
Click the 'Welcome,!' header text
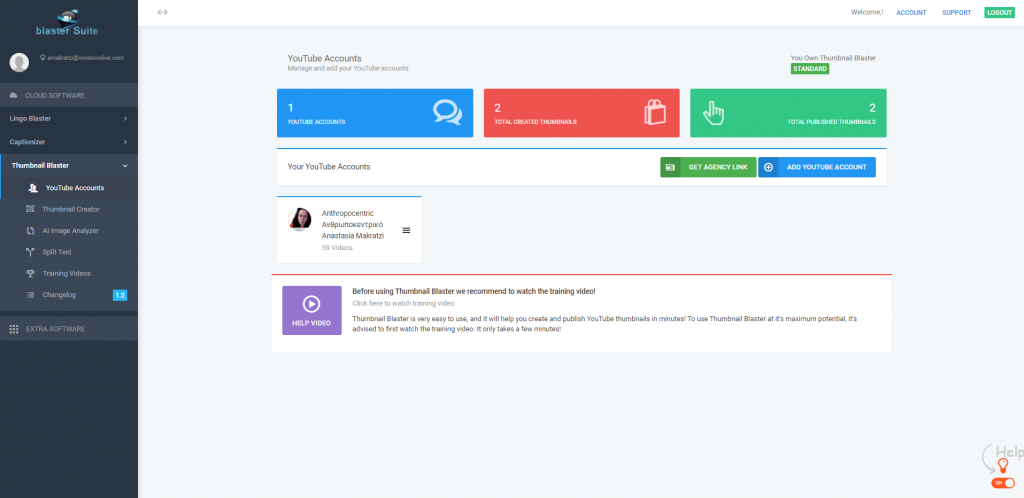(867, 12)
